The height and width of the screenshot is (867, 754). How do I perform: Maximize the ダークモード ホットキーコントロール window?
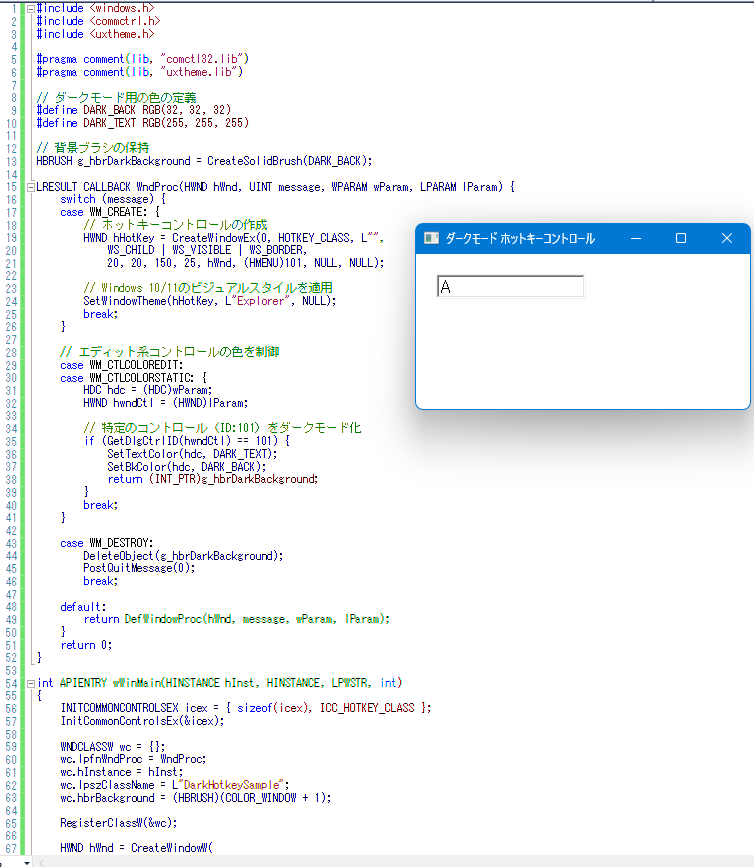[x=681, y=238]
